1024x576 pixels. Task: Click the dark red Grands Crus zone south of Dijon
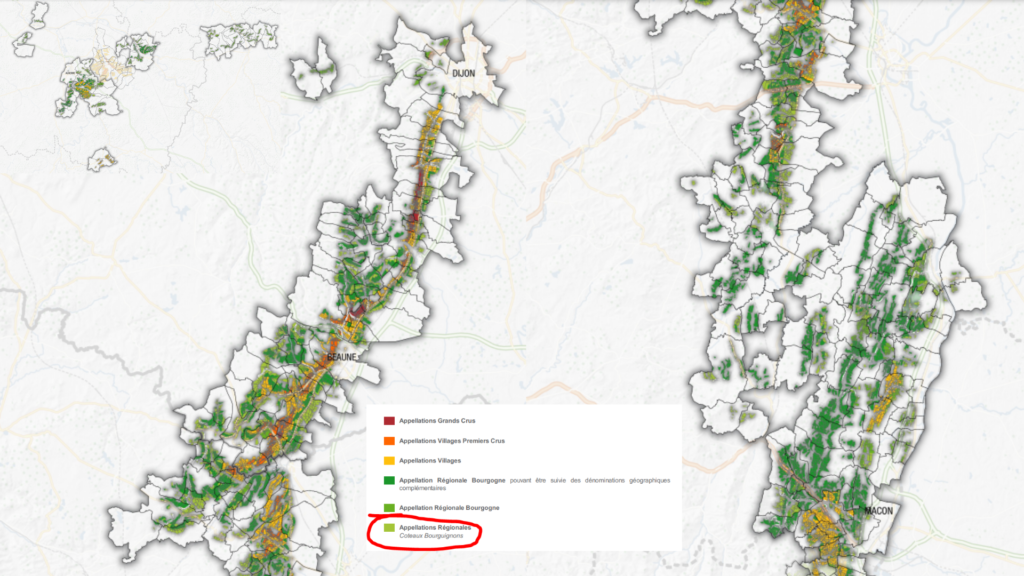click(x=414, y=217)
